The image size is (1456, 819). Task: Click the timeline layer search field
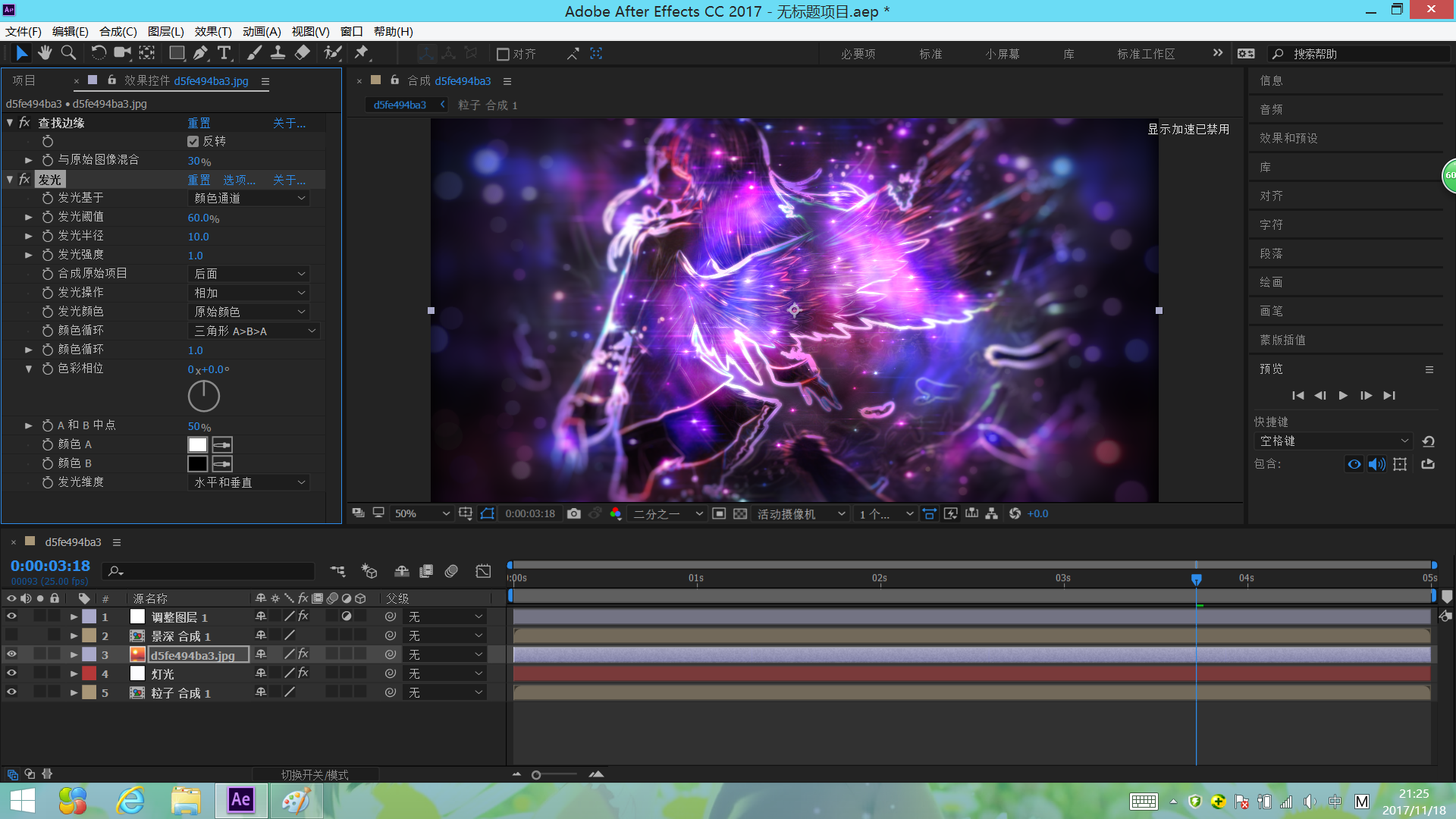(210, 571)
